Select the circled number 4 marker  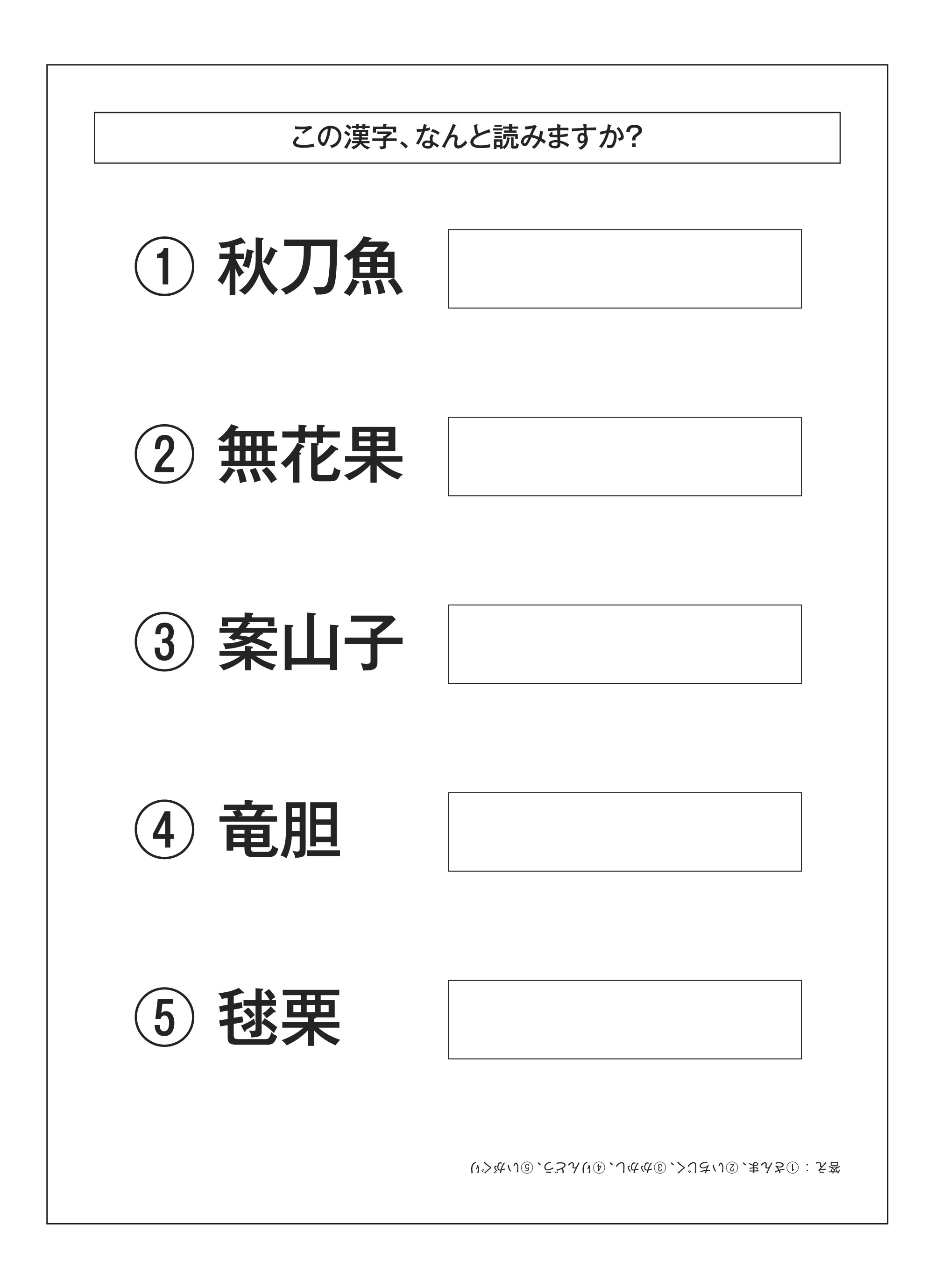(x=165, y=830)
